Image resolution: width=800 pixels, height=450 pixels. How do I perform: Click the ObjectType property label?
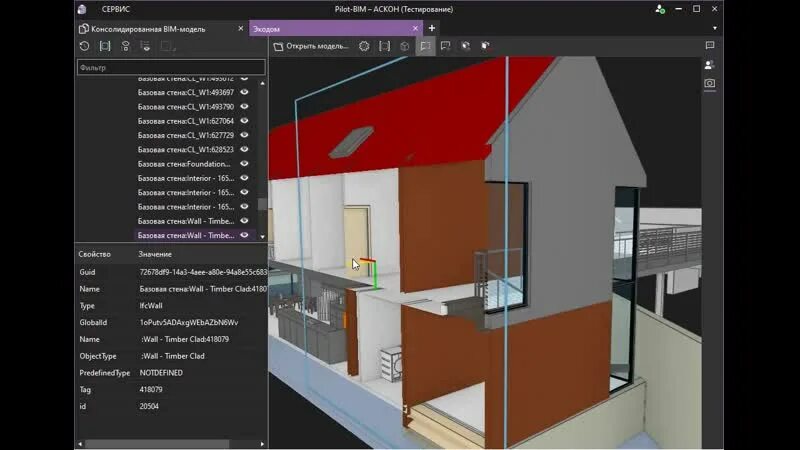click(x=98, y=356)
